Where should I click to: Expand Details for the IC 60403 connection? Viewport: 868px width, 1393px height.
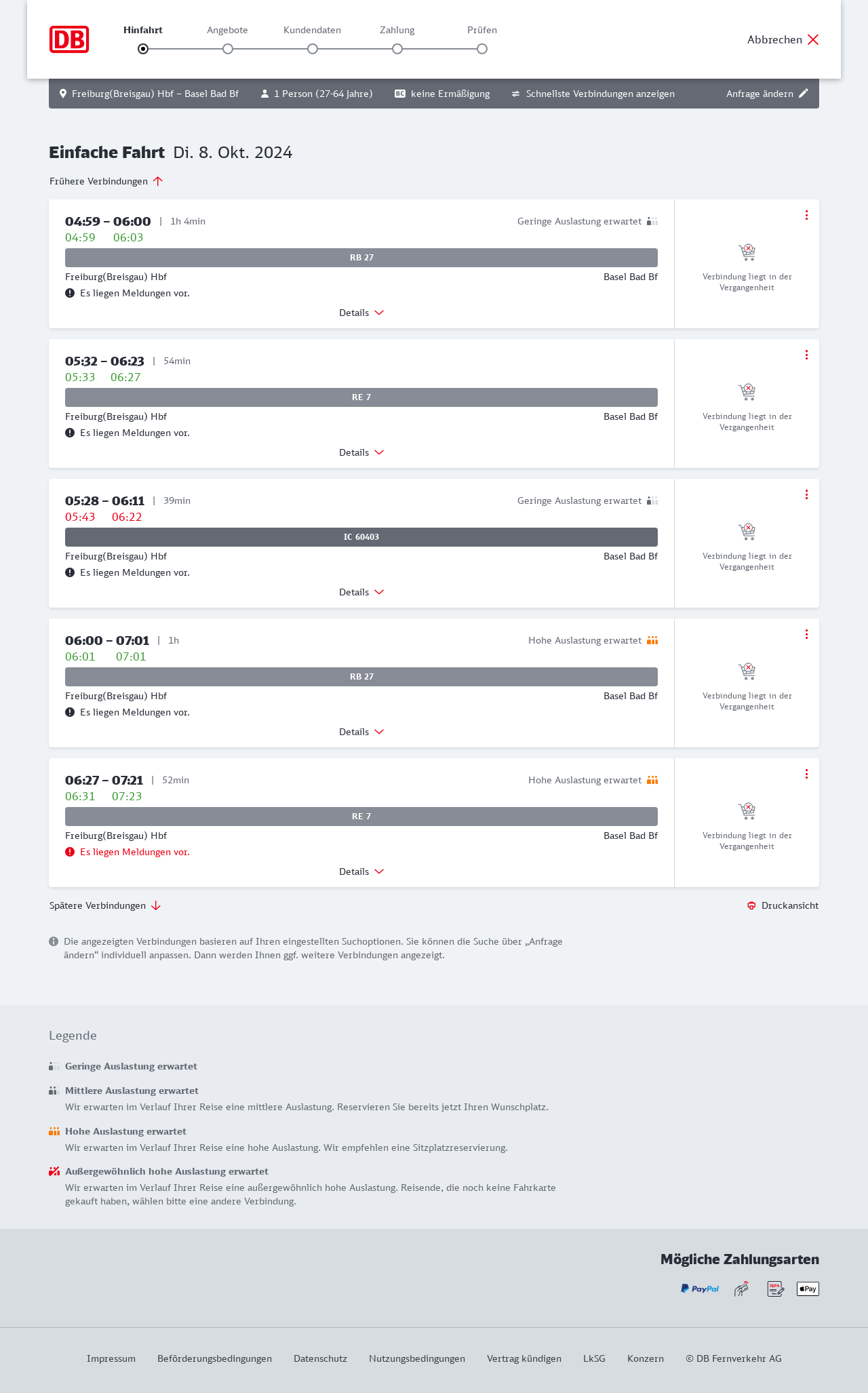(x=361, y=592)
